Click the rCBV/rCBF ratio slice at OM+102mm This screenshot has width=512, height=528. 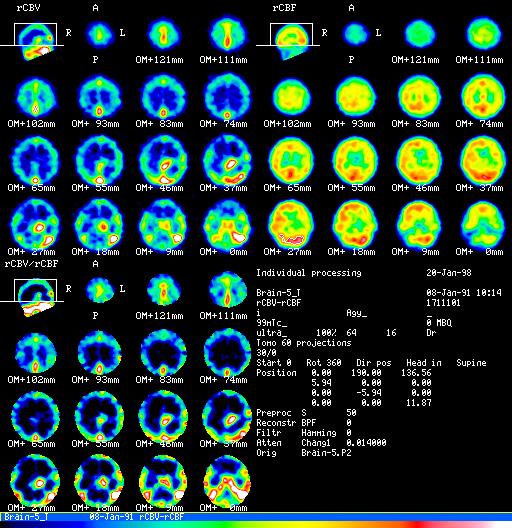coord(35,353)
